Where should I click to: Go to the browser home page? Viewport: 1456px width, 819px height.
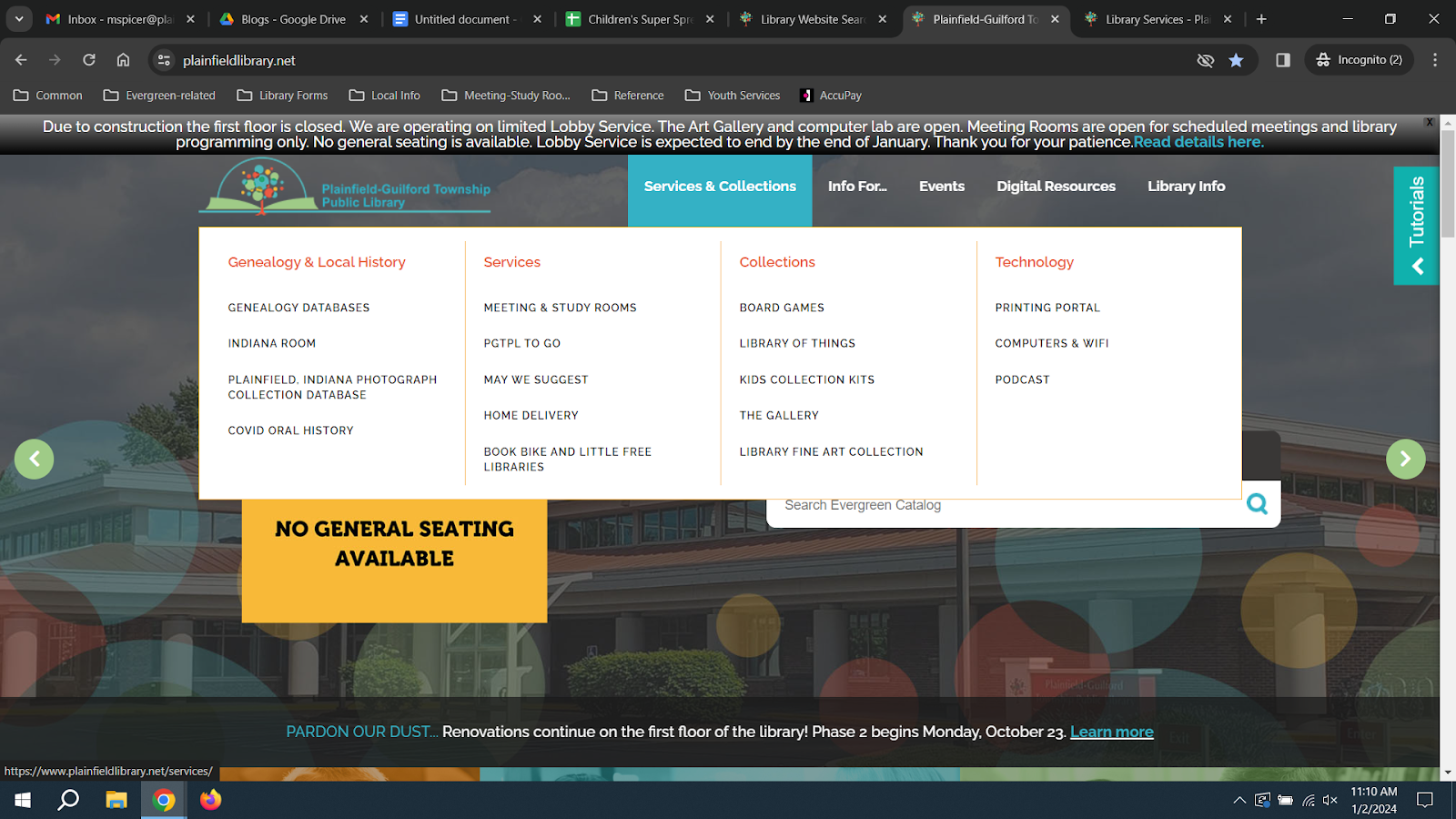coord(123,60)
